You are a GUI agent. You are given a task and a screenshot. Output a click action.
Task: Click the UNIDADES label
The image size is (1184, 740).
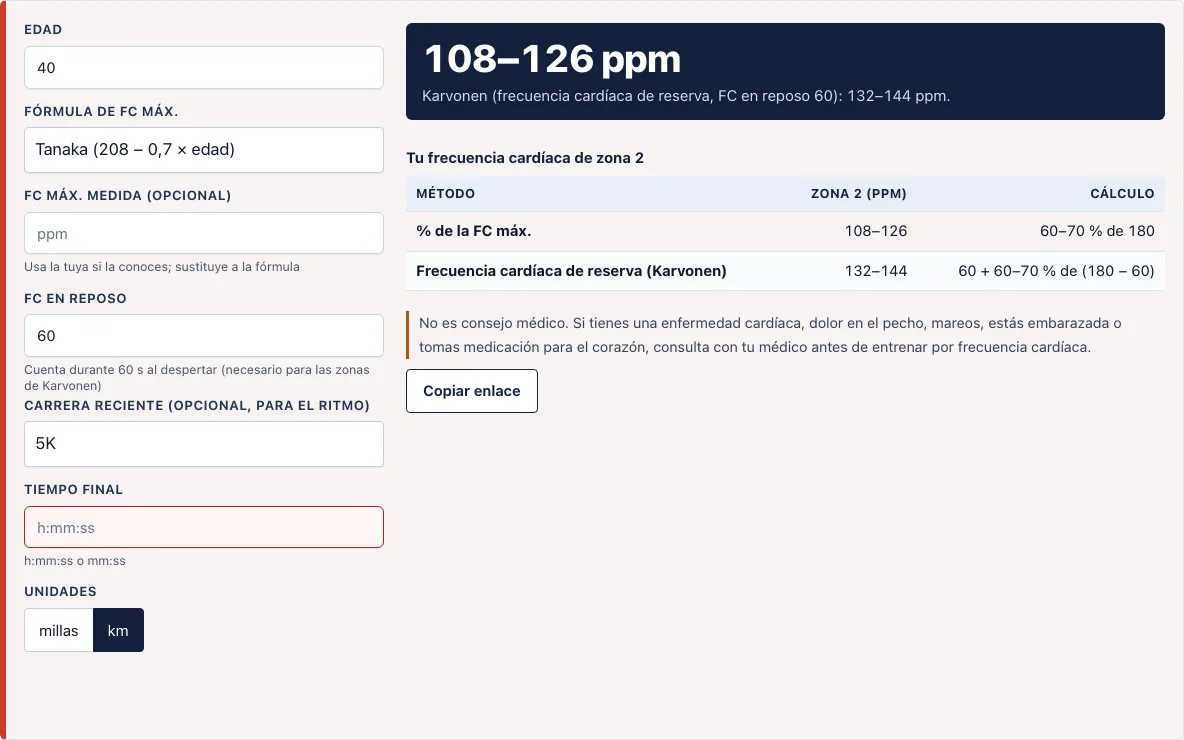click(60, 591)
